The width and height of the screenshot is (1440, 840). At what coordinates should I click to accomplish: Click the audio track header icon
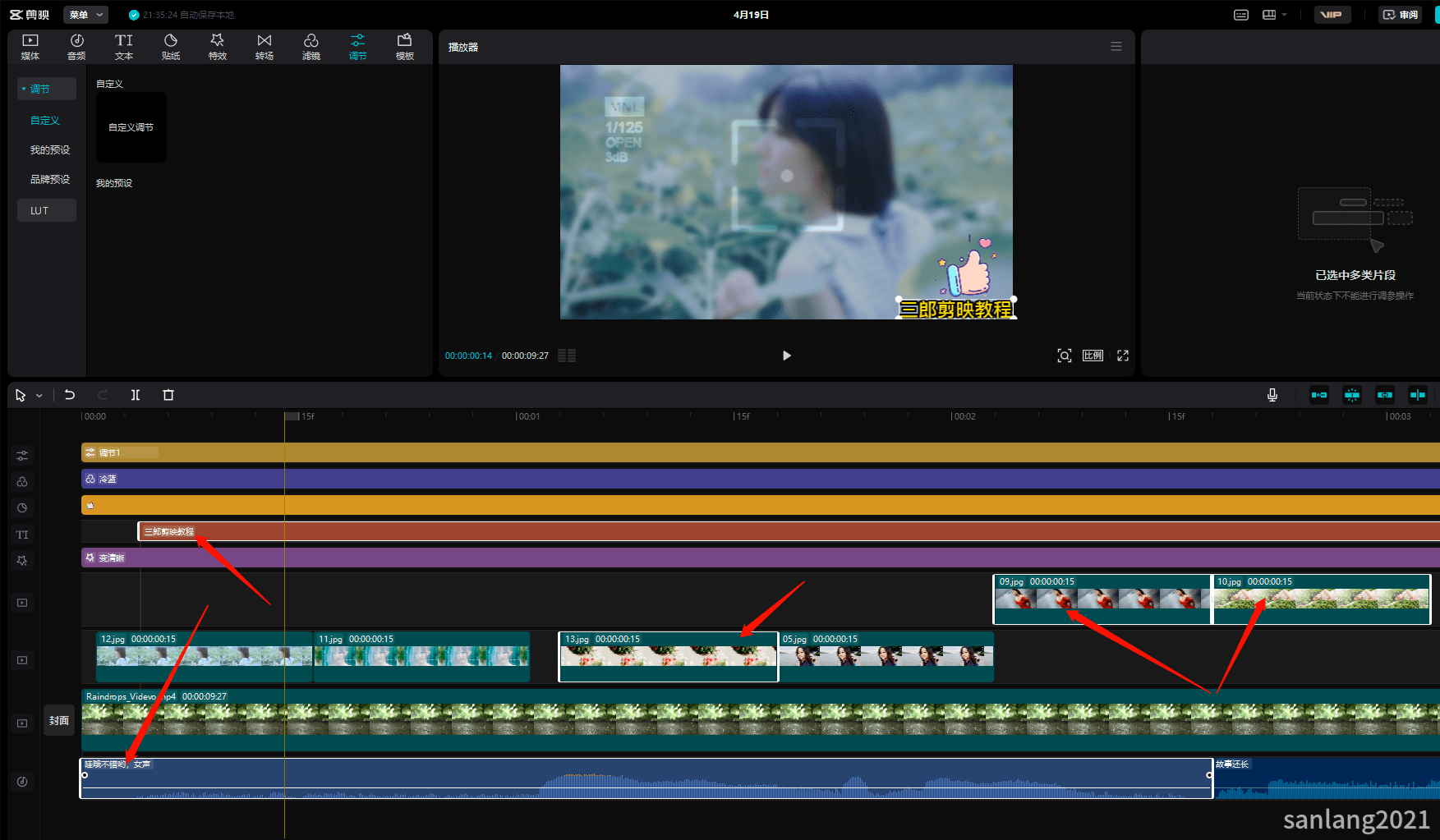tap(22, 782)
